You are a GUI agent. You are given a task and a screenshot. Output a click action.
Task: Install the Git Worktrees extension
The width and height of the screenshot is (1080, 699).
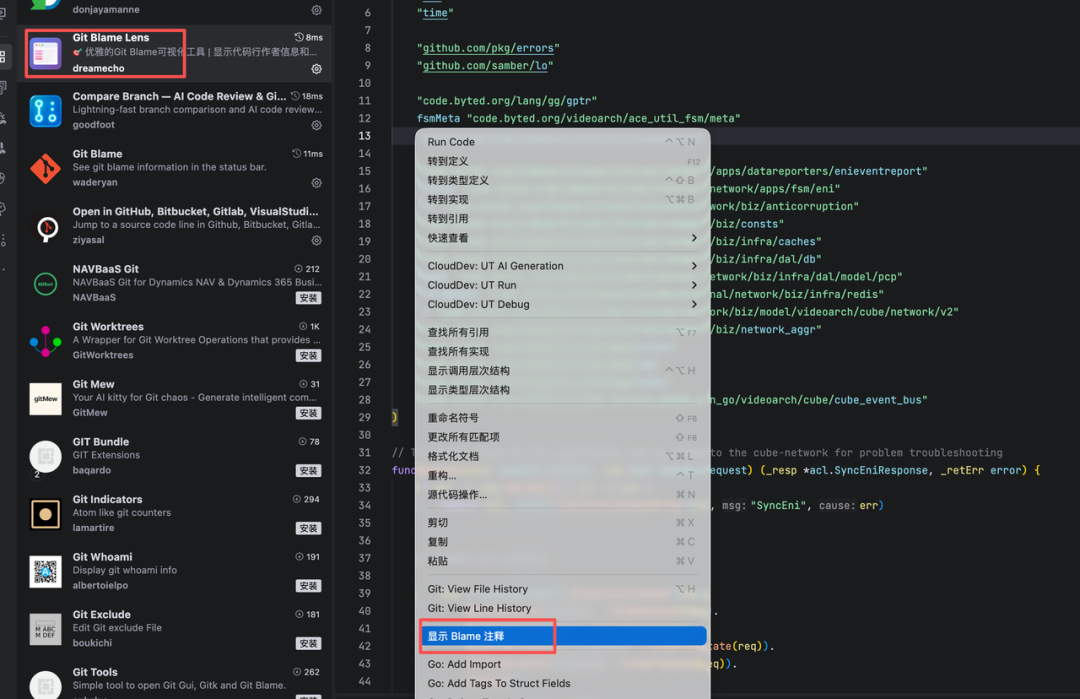309,356
